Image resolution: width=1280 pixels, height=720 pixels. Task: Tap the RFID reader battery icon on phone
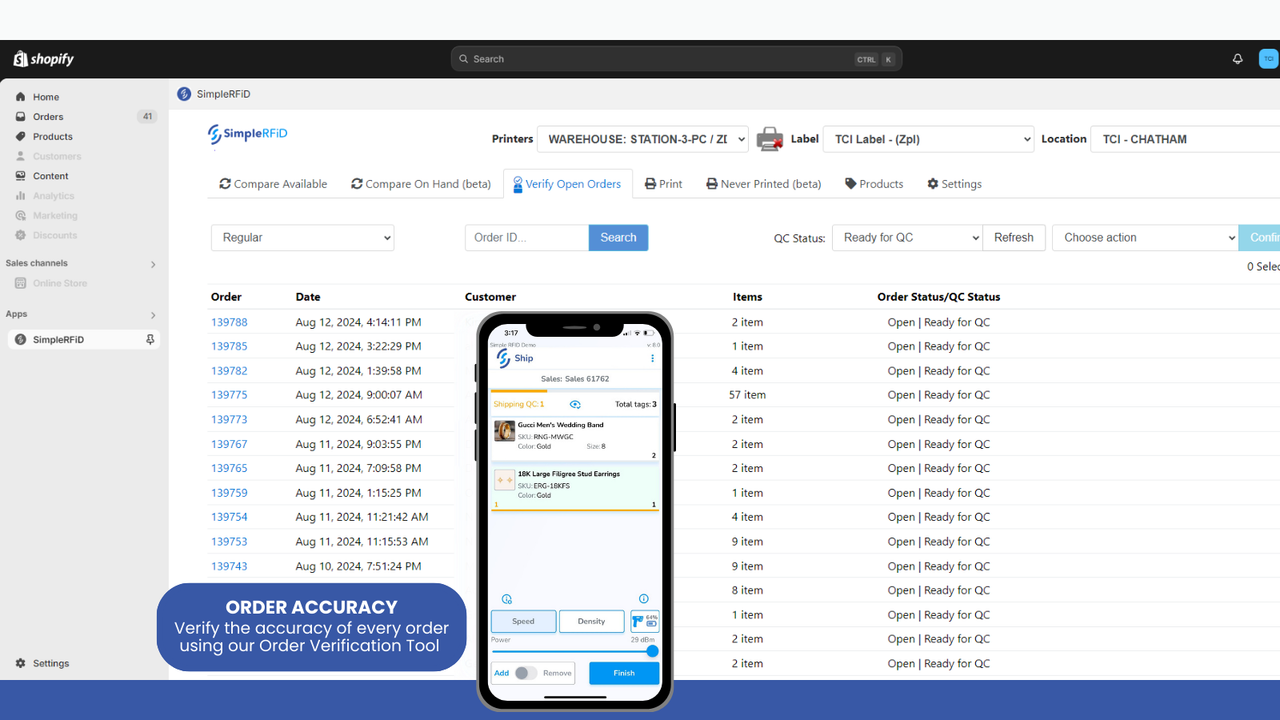pos(645,621)
